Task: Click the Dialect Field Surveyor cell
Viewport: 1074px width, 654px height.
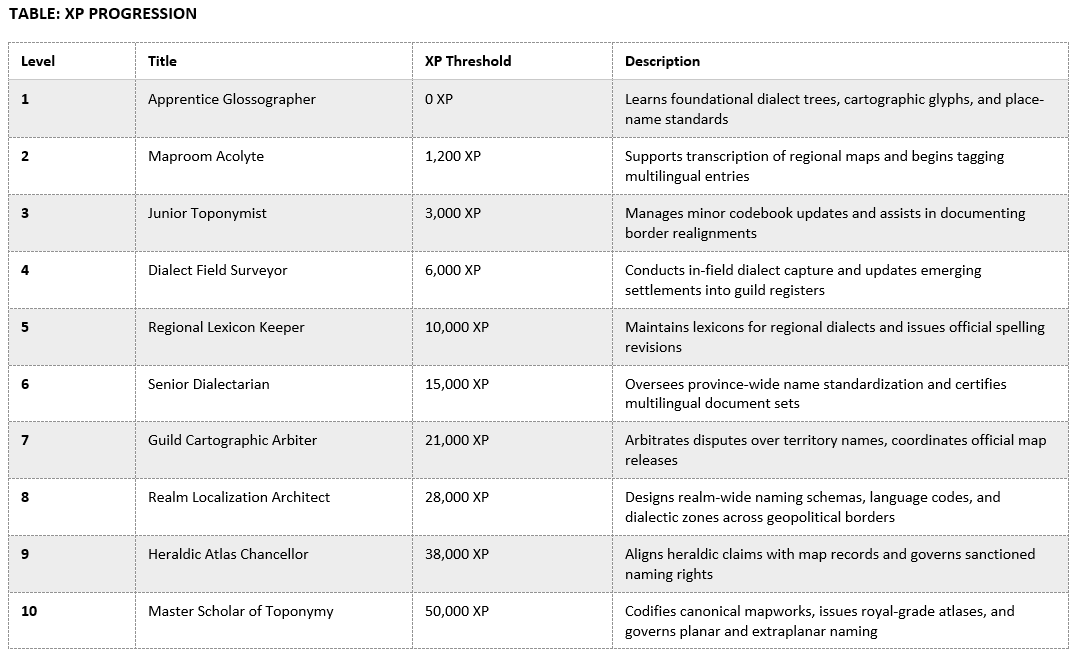Action: click(217, 270)
